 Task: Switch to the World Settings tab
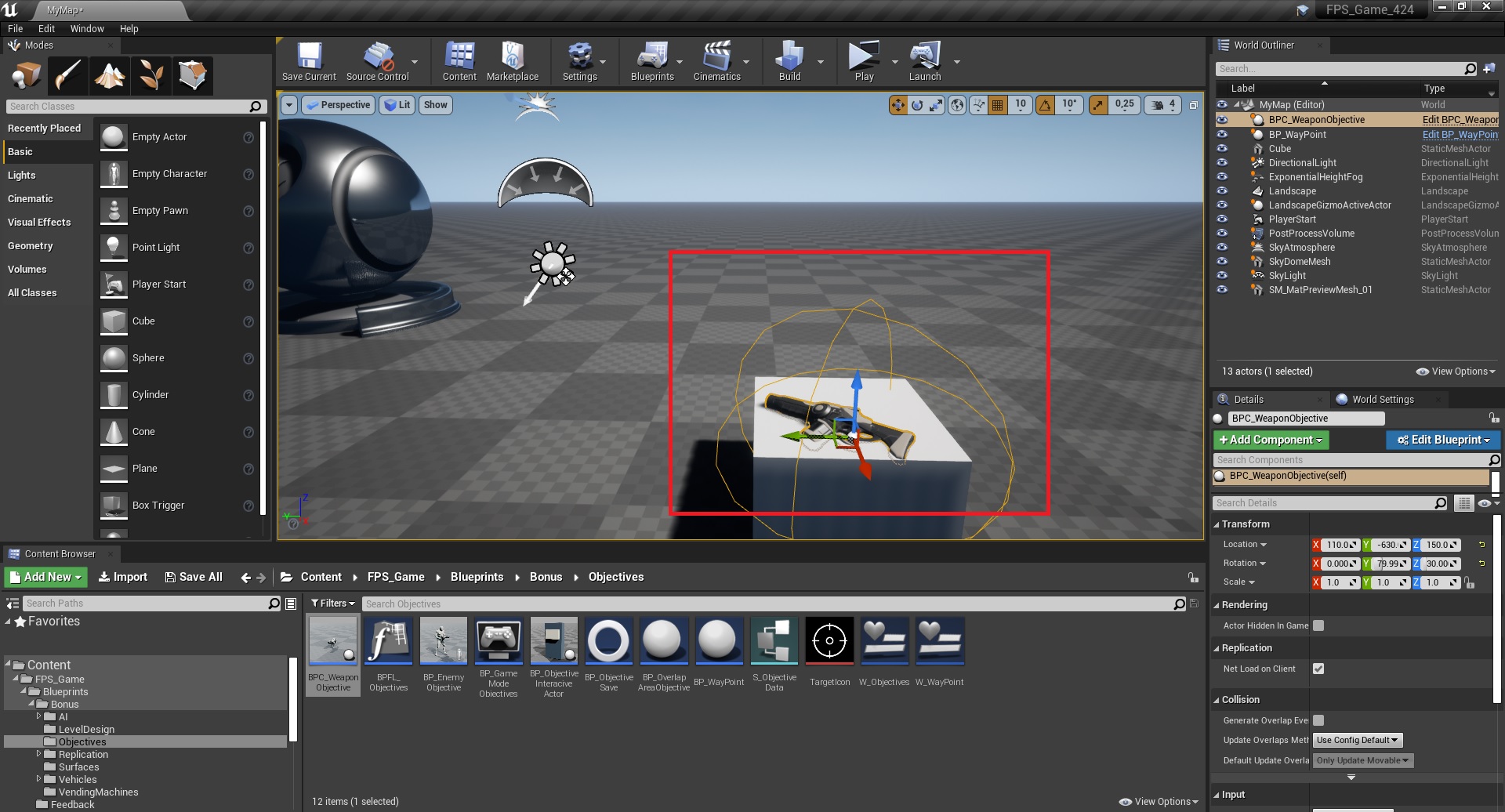tap(1383, 400)
